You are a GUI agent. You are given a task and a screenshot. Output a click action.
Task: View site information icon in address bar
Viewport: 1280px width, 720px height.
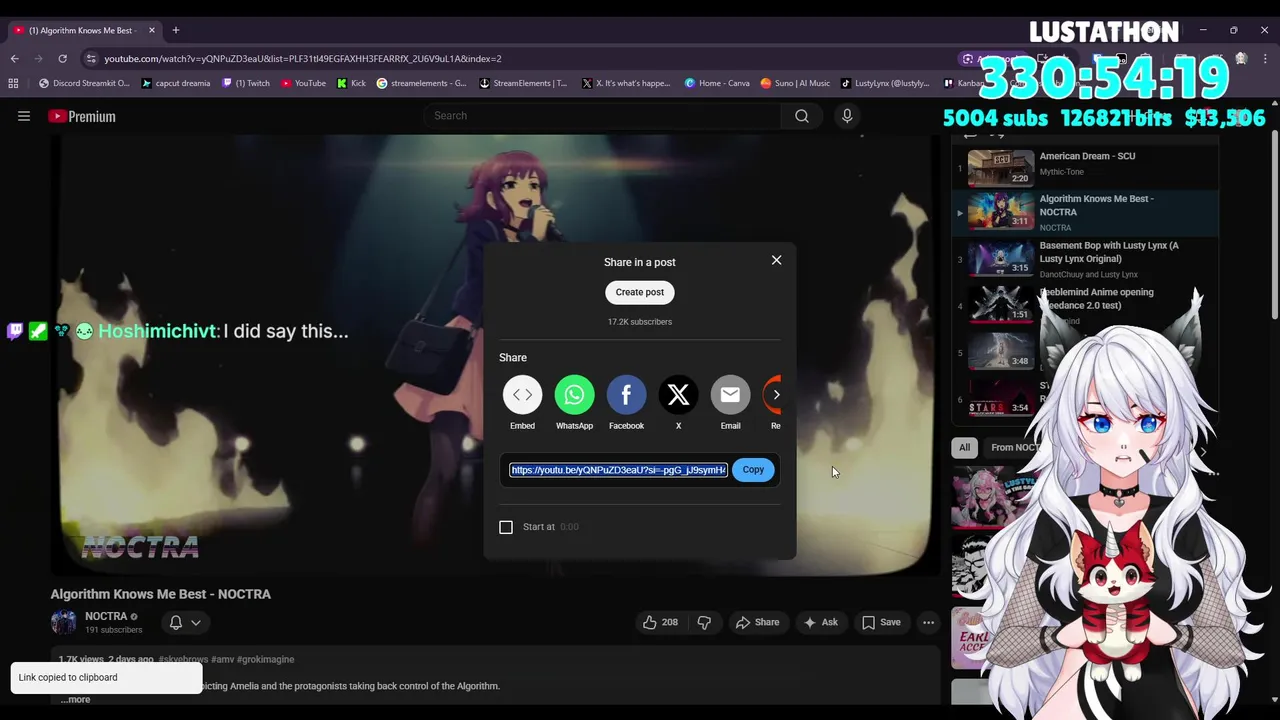[91, 58]
